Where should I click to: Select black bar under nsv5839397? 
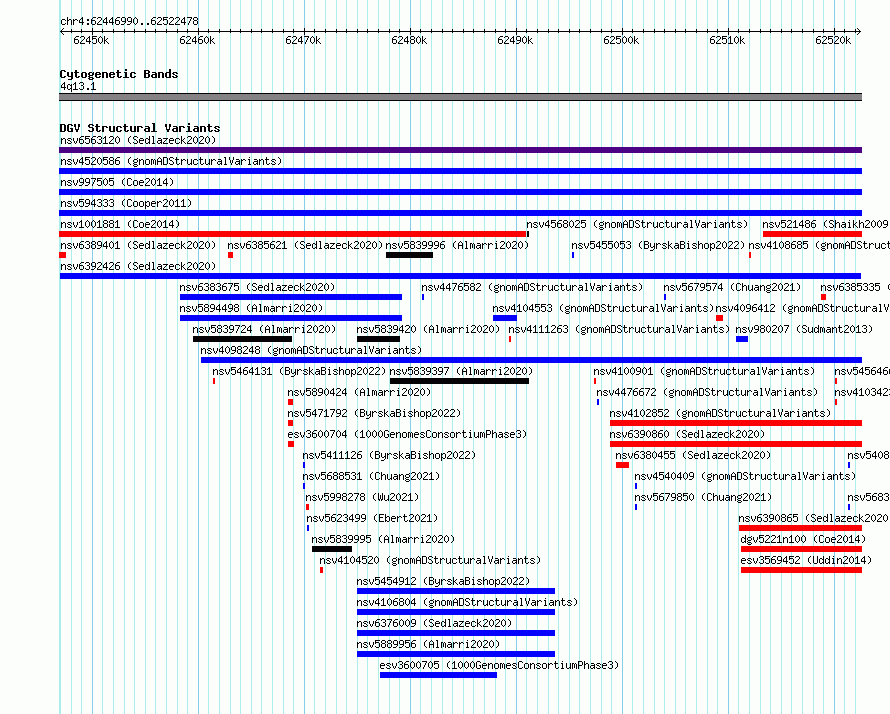point(459,381)
